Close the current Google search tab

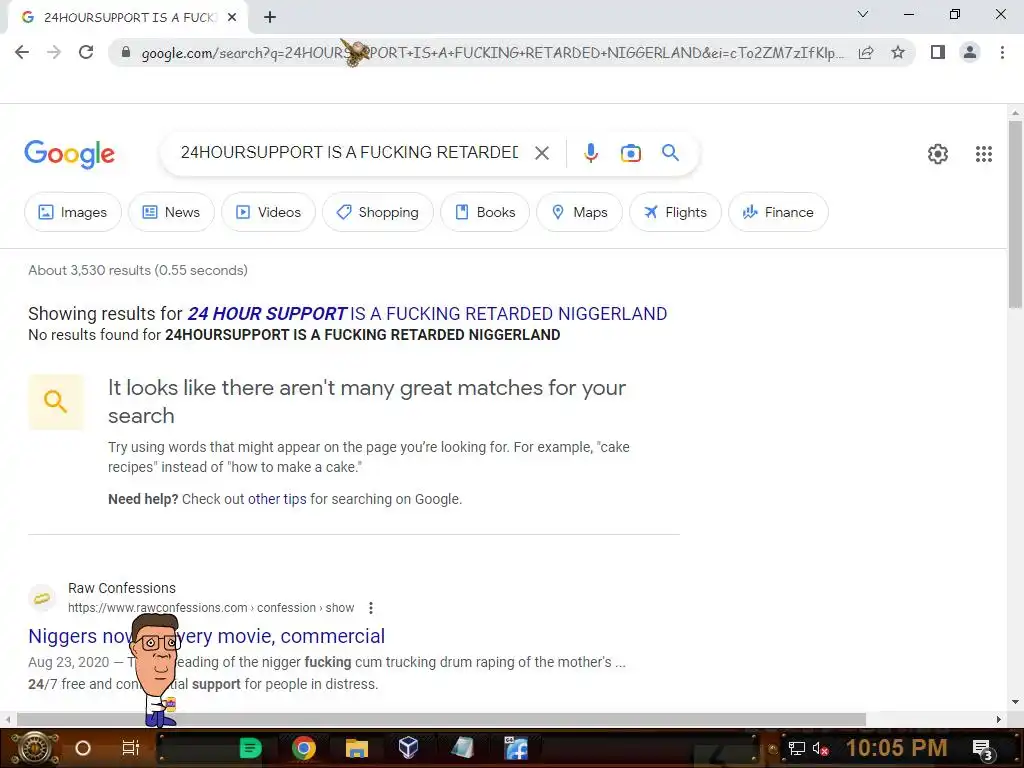232,18
